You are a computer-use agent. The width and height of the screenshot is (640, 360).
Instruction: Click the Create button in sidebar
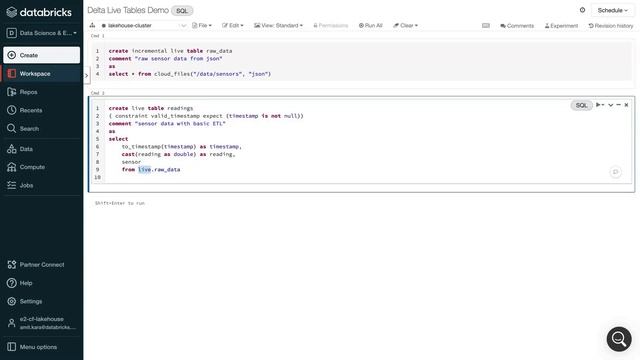42,55
